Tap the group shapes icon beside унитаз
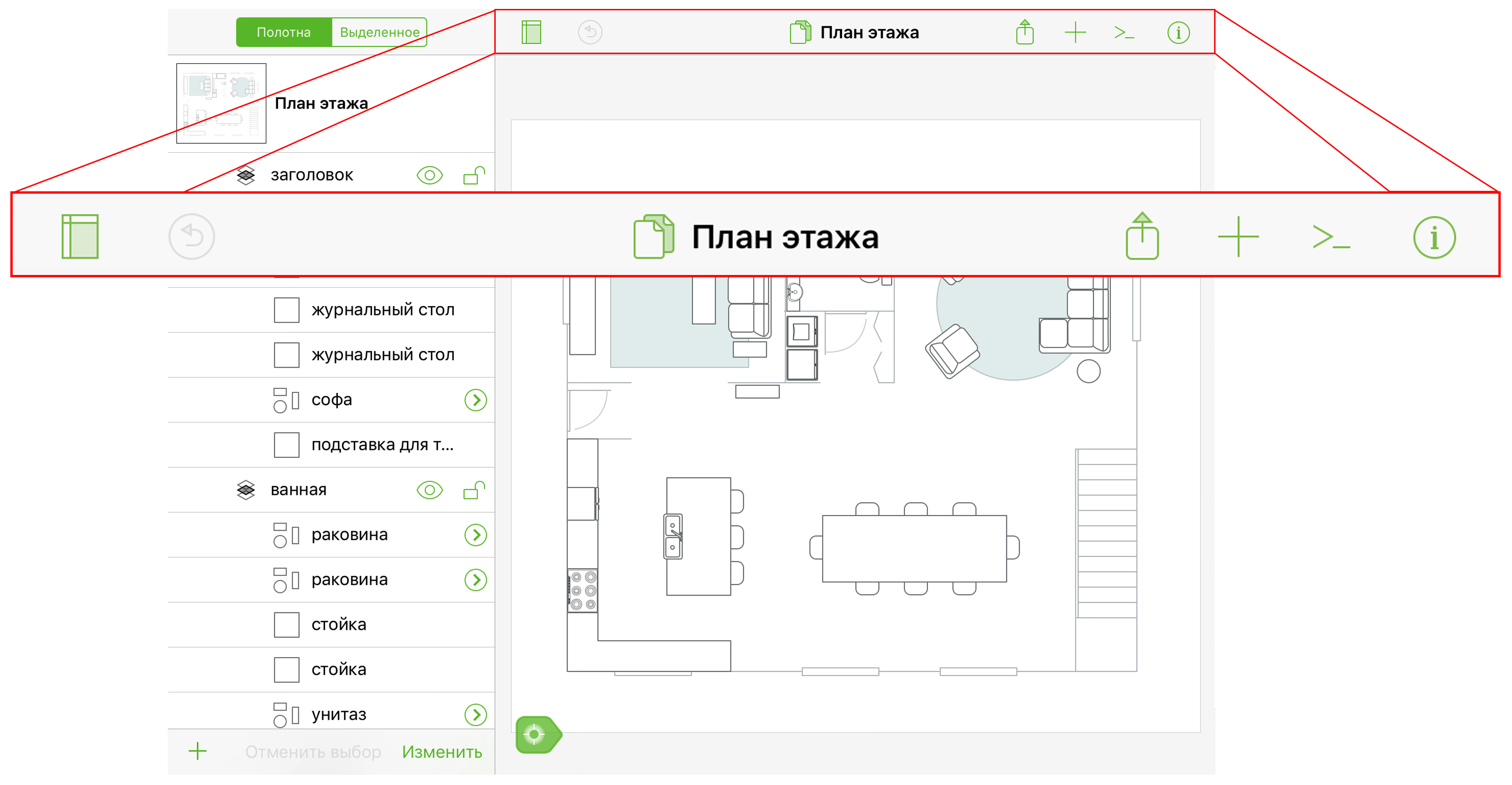This screenshot has width=1512, height=785. 287,714
